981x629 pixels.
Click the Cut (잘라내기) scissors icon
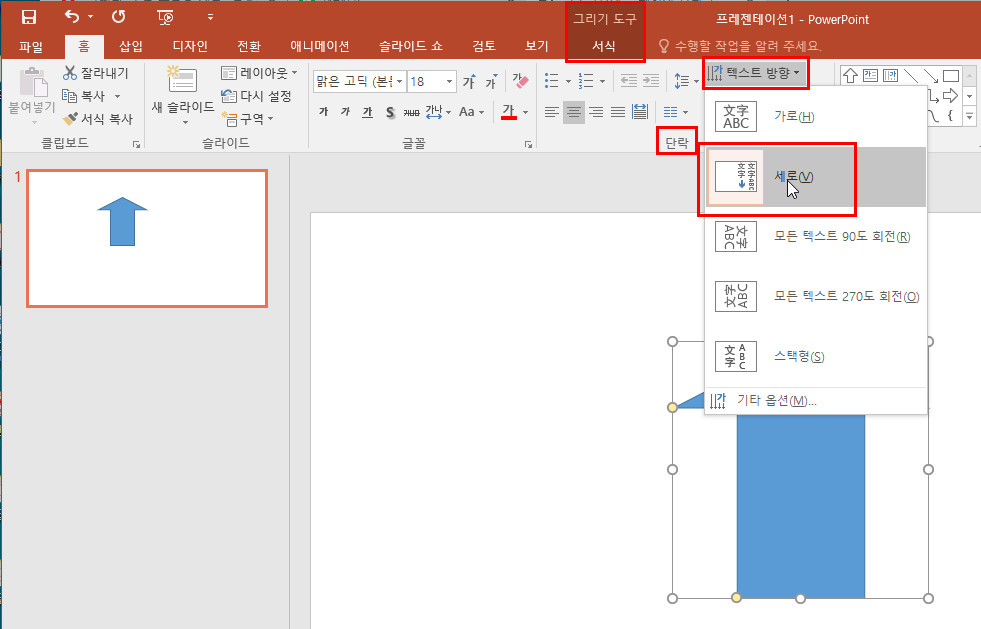[70, 73]
